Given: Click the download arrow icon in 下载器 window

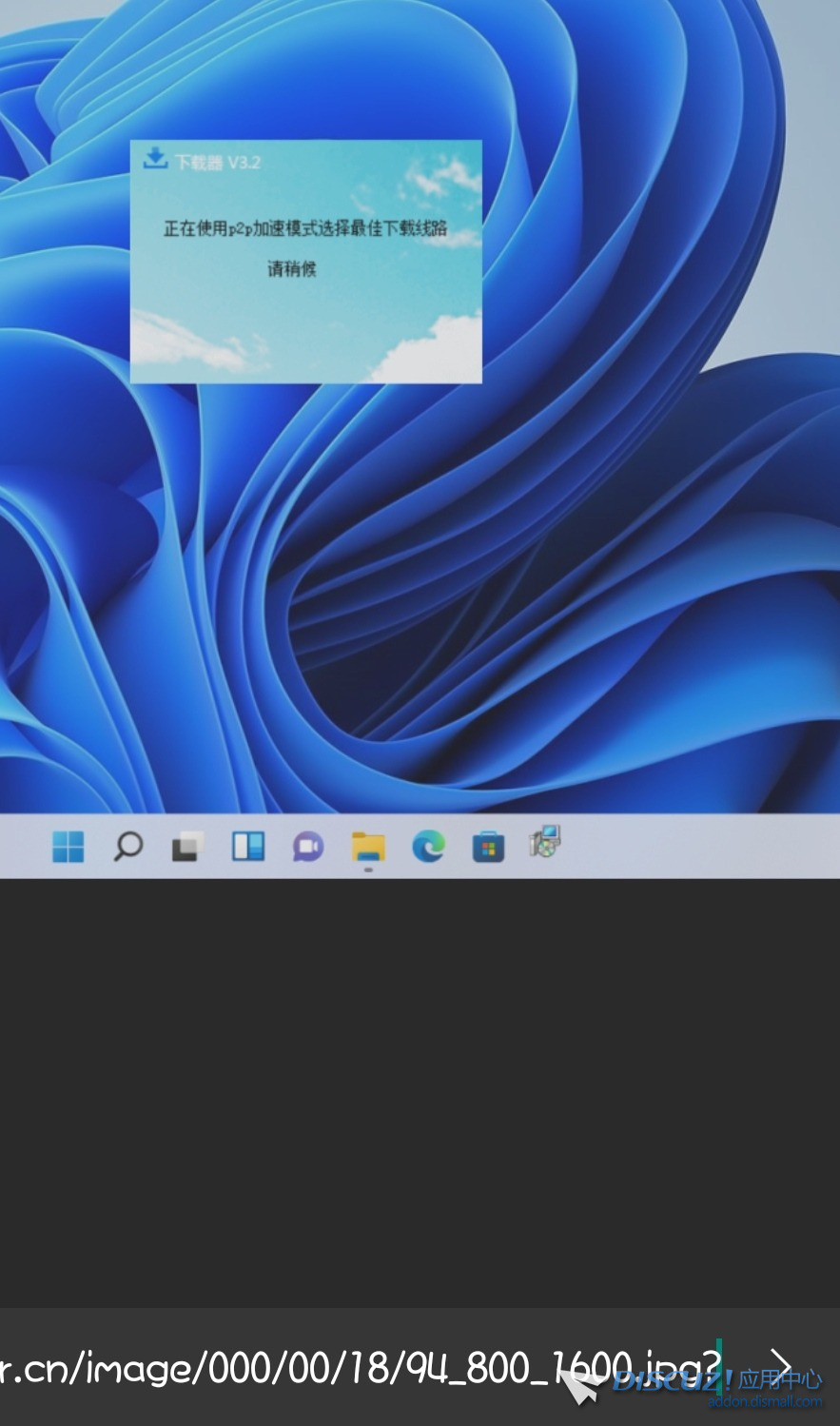Looking at the screenshot, I should coord(154,159).
